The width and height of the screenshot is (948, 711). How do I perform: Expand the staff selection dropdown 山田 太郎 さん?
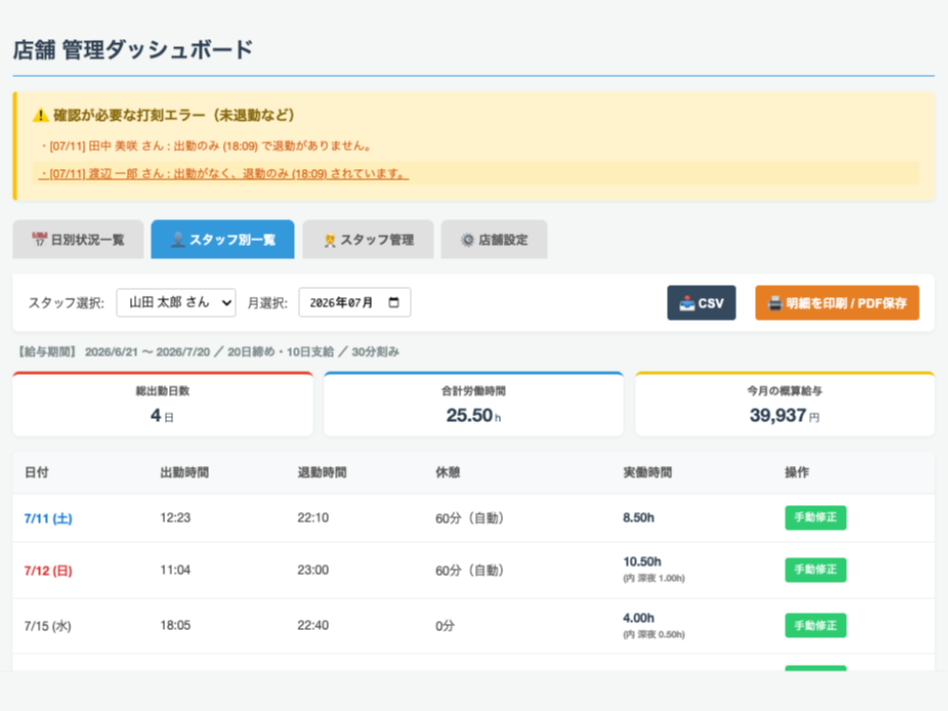point(176,302)
